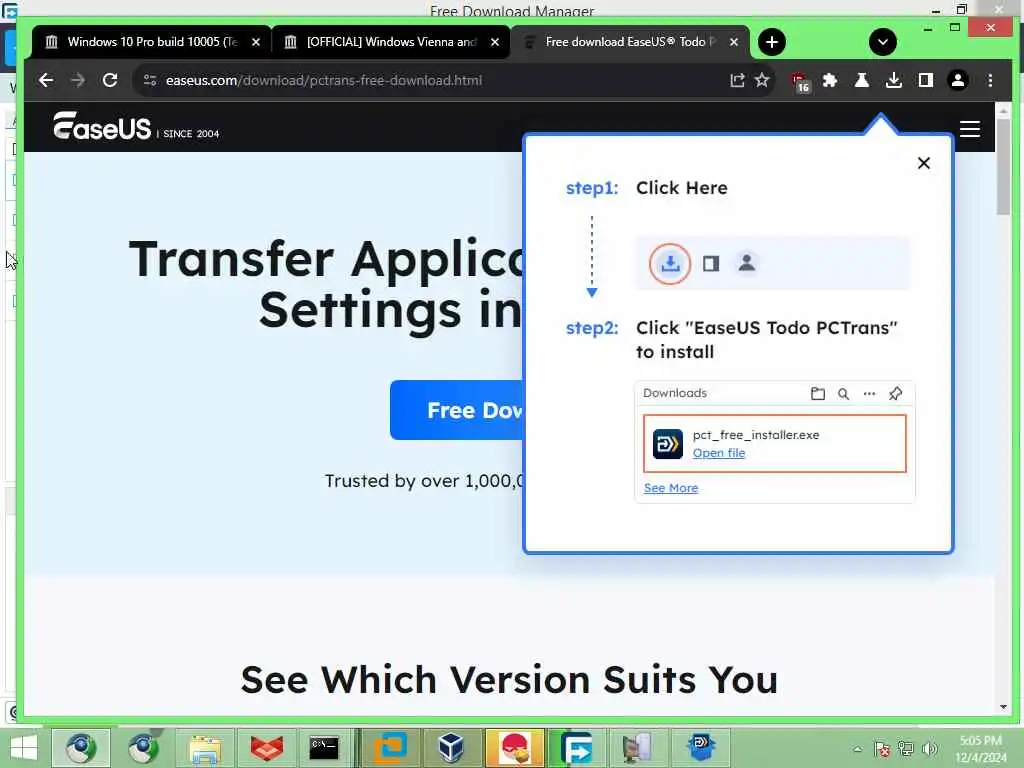Open the Extensions puzzle menu

(830, 80)
